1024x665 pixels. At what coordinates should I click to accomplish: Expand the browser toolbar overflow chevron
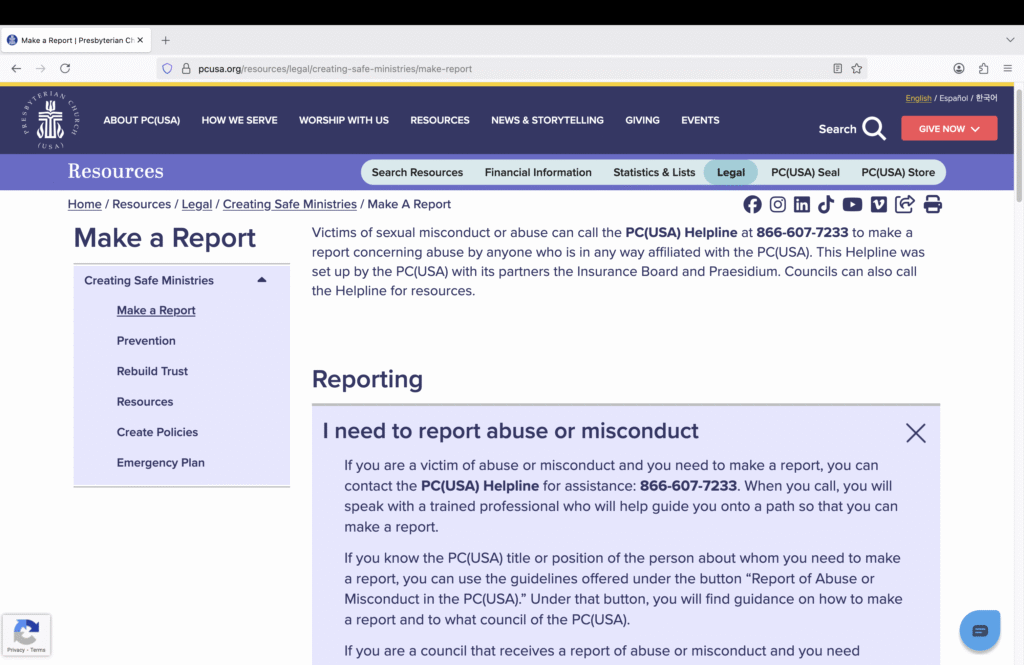click(1011, 40)
